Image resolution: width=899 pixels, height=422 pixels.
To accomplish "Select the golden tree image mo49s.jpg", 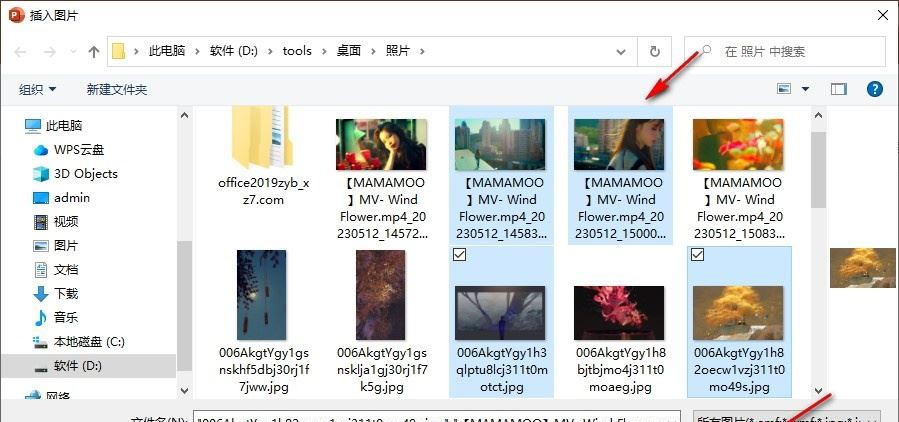I will (738, 313).
